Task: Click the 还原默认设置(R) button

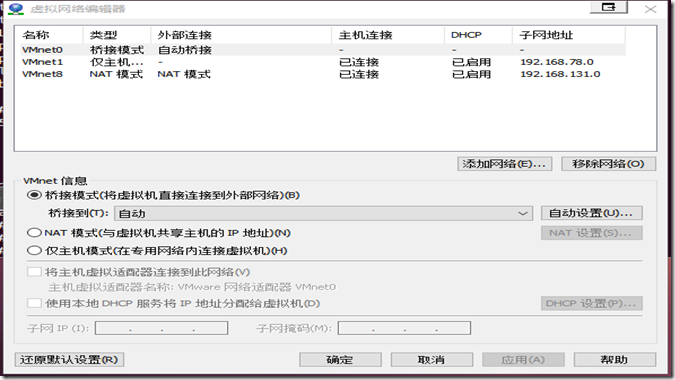Action: (x=69, y=359)
